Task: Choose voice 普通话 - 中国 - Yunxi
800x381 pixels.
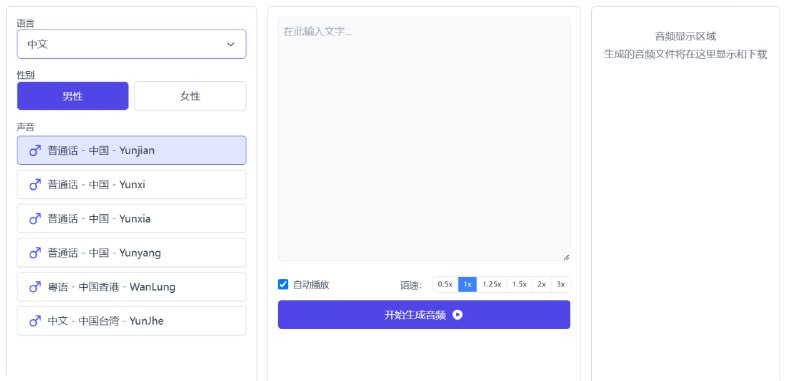Action: (x=132, y=185)
